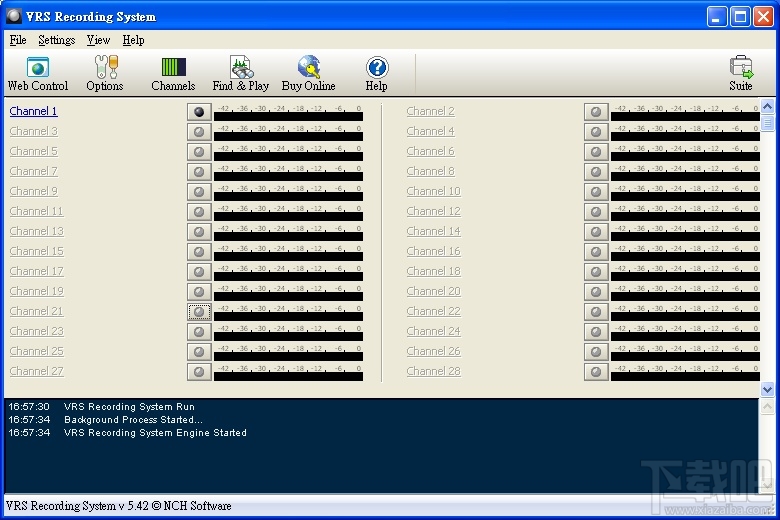Open the Settings menu
The width and height of the screenshot is (780, 520).
[57, 40]
